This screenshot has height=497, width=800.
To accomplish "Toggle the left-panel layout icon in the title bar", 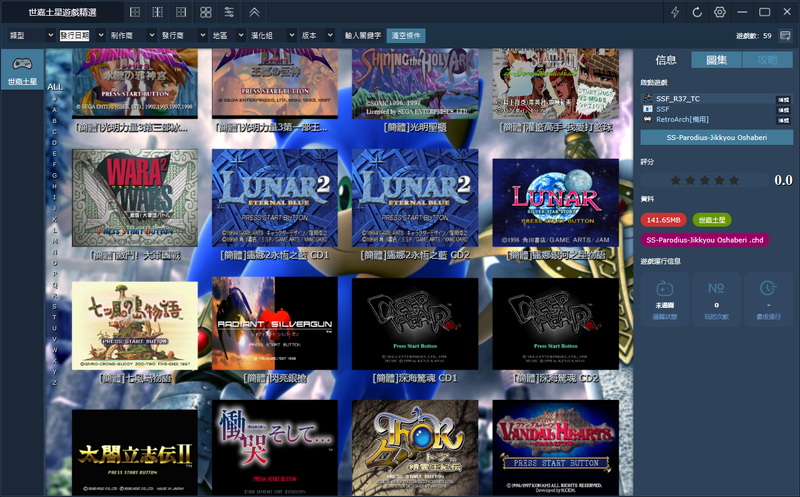I will tap(135, 12).
